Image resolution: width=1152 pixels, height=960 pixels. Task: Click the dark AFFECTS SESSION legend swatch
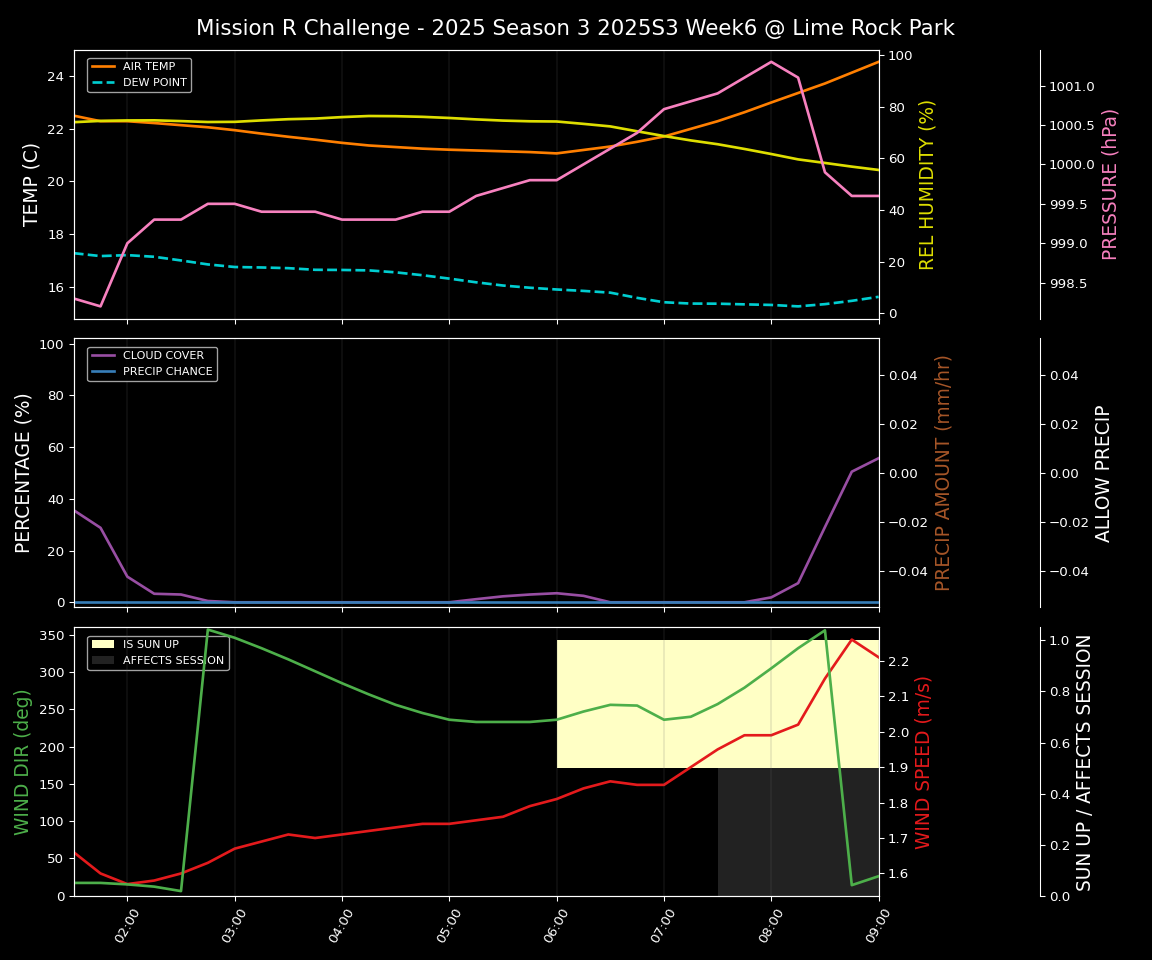tap(104, 660)
